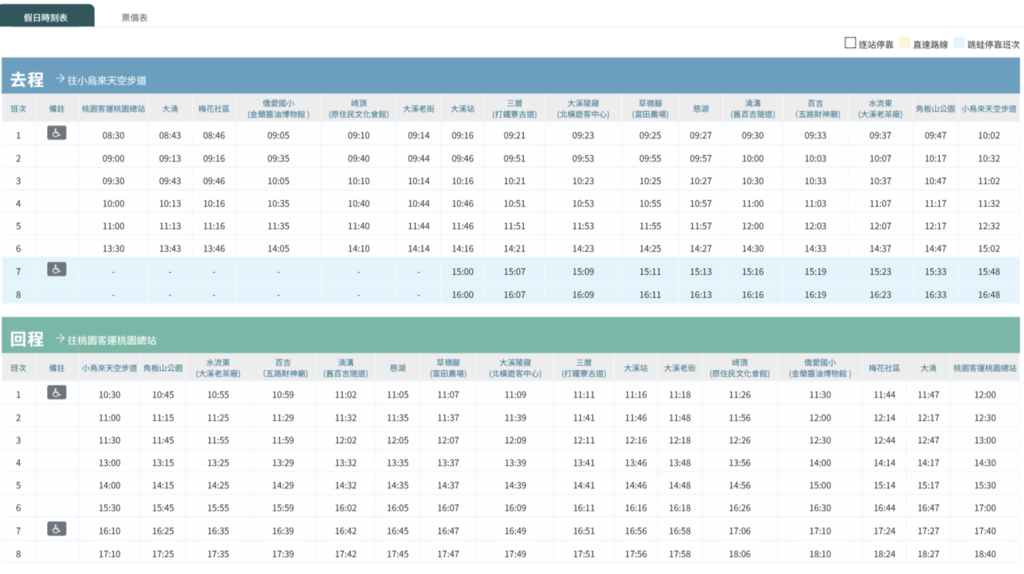Image resolution: width=1024 pixels, height=574 pixels.
Task: Click 16:09 大溪陵寢 time in 回程 trip 6
Action: click(x=515, y=508)
